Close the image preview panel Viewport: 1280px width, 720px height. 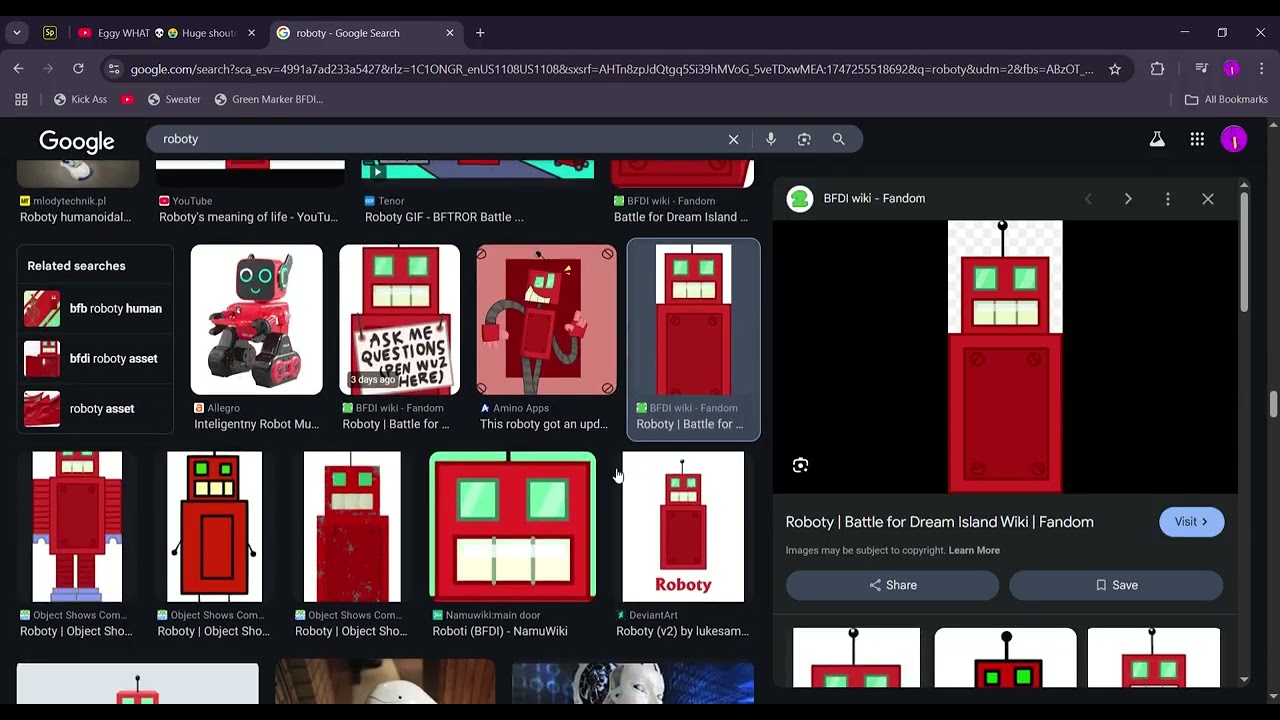coord(1208,199)
